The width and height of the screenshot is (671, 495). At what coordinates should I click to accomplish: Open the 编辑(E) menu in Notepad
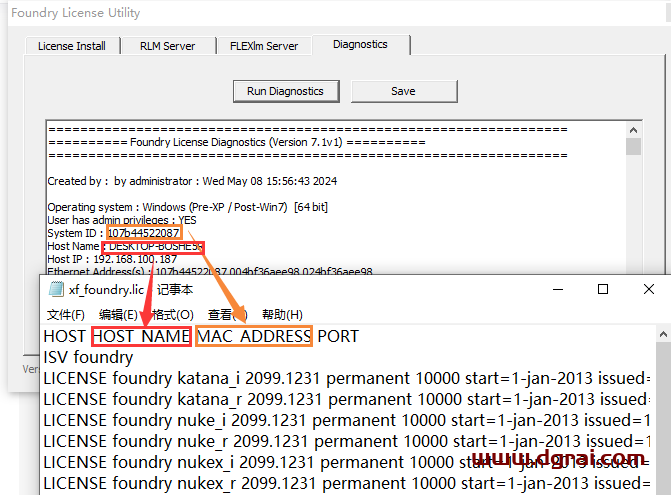[118, 314]
